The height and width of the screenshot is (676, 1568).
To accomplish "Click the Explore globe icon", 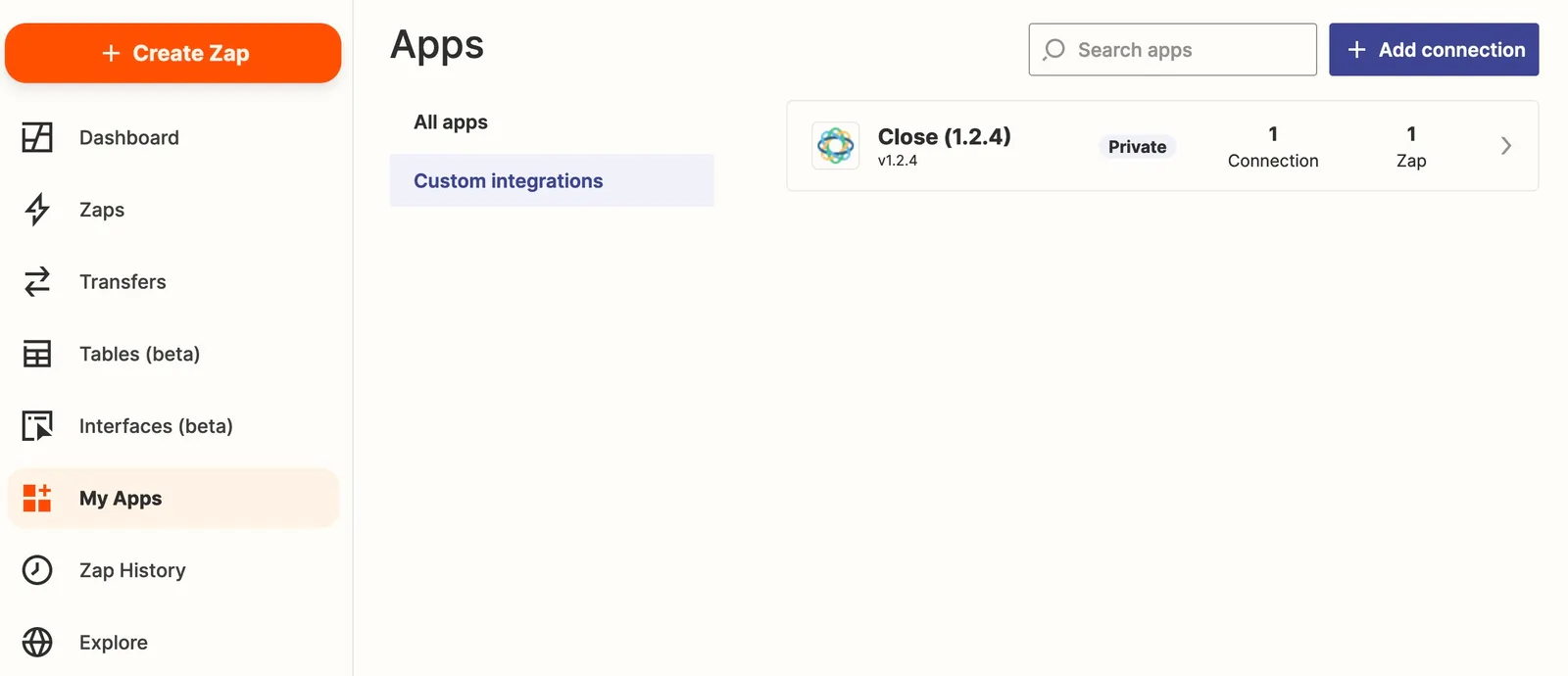I will 37,643.
